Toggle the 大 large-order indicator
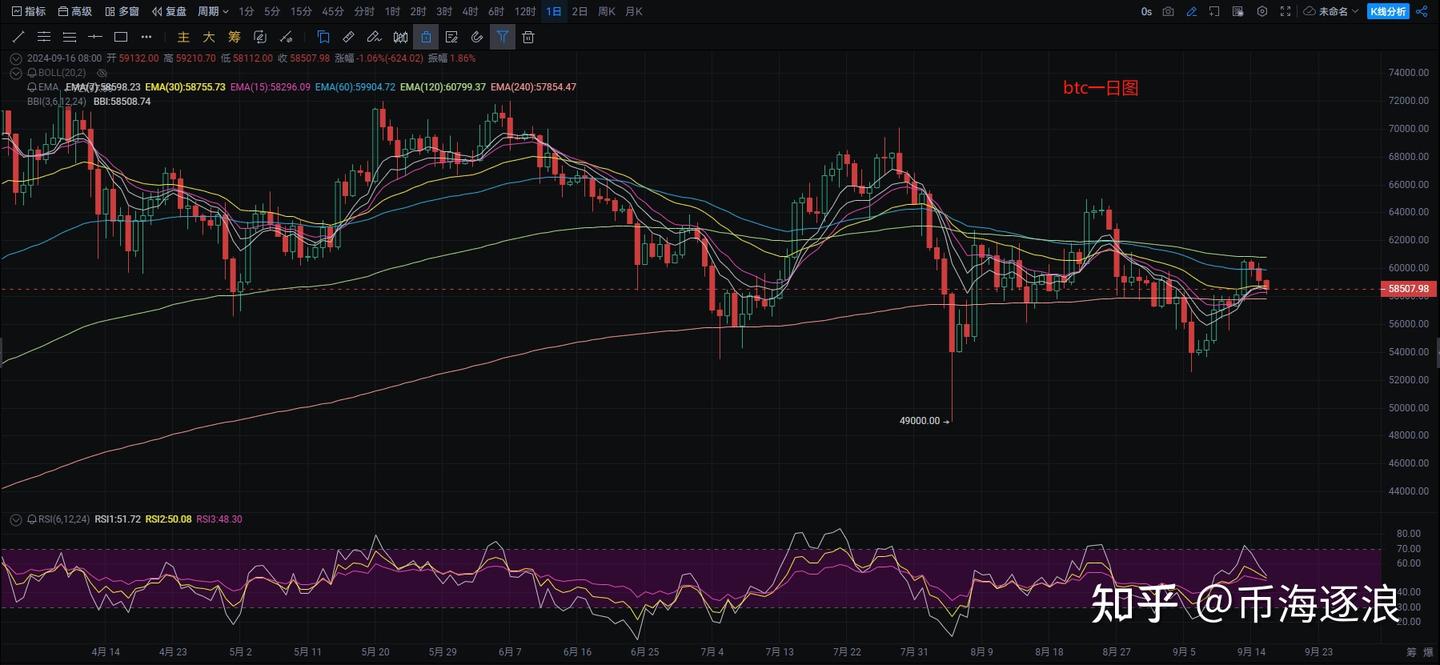 [208, 37]
